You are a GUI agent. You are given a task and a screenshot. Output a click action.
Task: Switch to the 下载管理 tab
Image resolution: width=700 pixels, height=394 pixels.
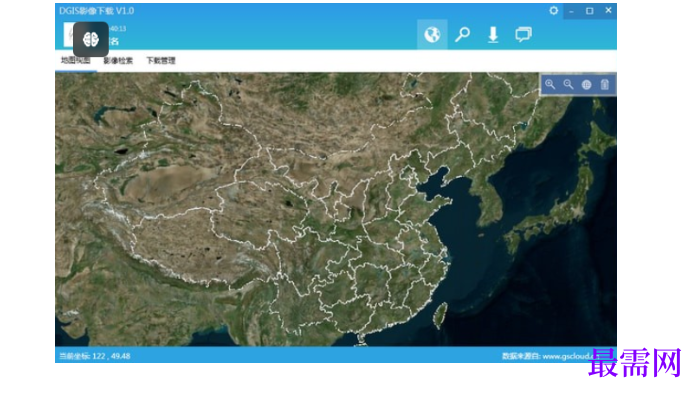click(161, 61)
